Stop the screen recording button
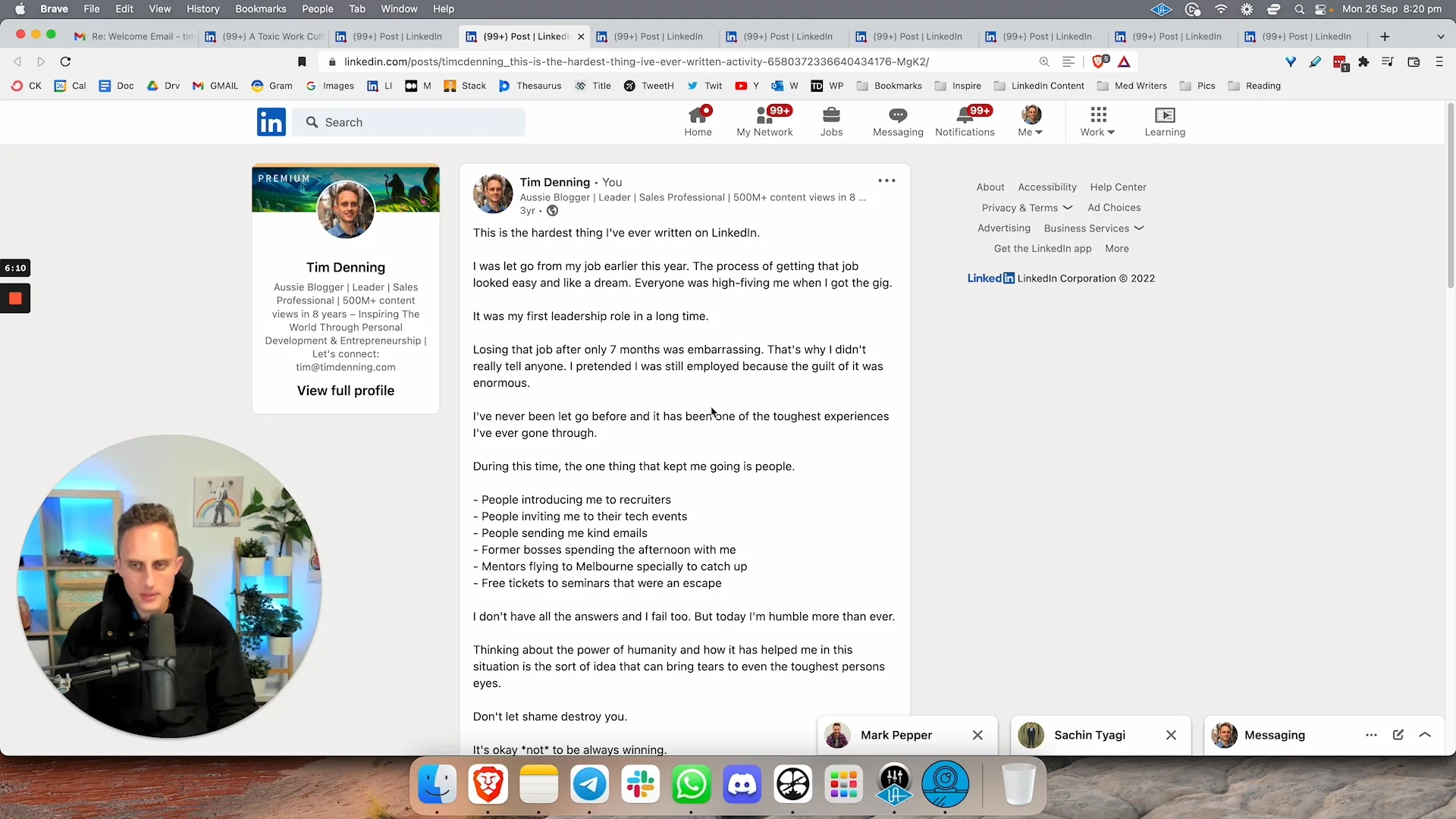Viewport: 1456px width, 819px height. pos(15,298)
